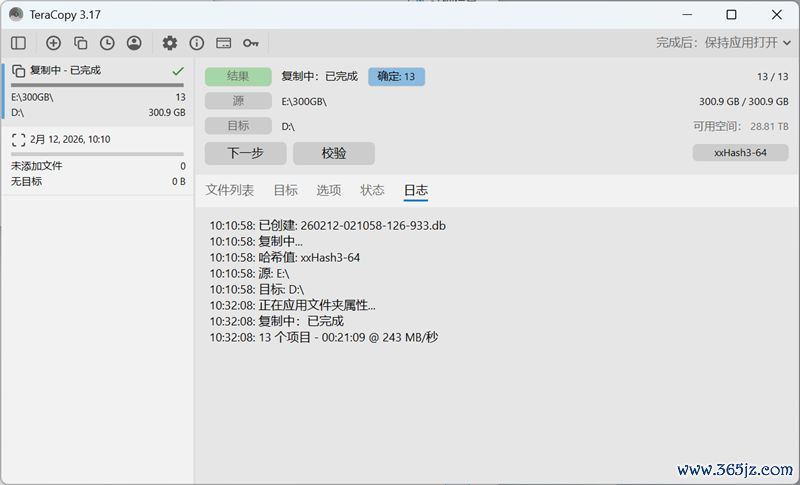Click the license key icon
Viewport: 800px width, 485px height.
pyautogui.click(x=251, y=43)
